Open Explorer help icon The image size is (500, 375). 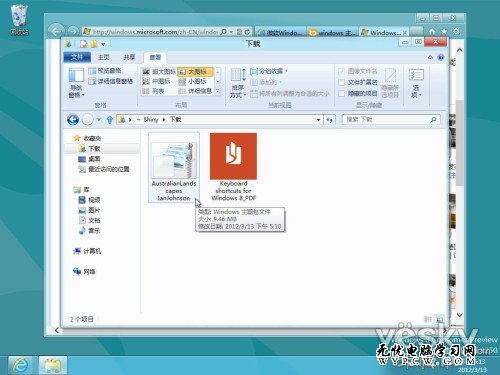tap(441, 57)
